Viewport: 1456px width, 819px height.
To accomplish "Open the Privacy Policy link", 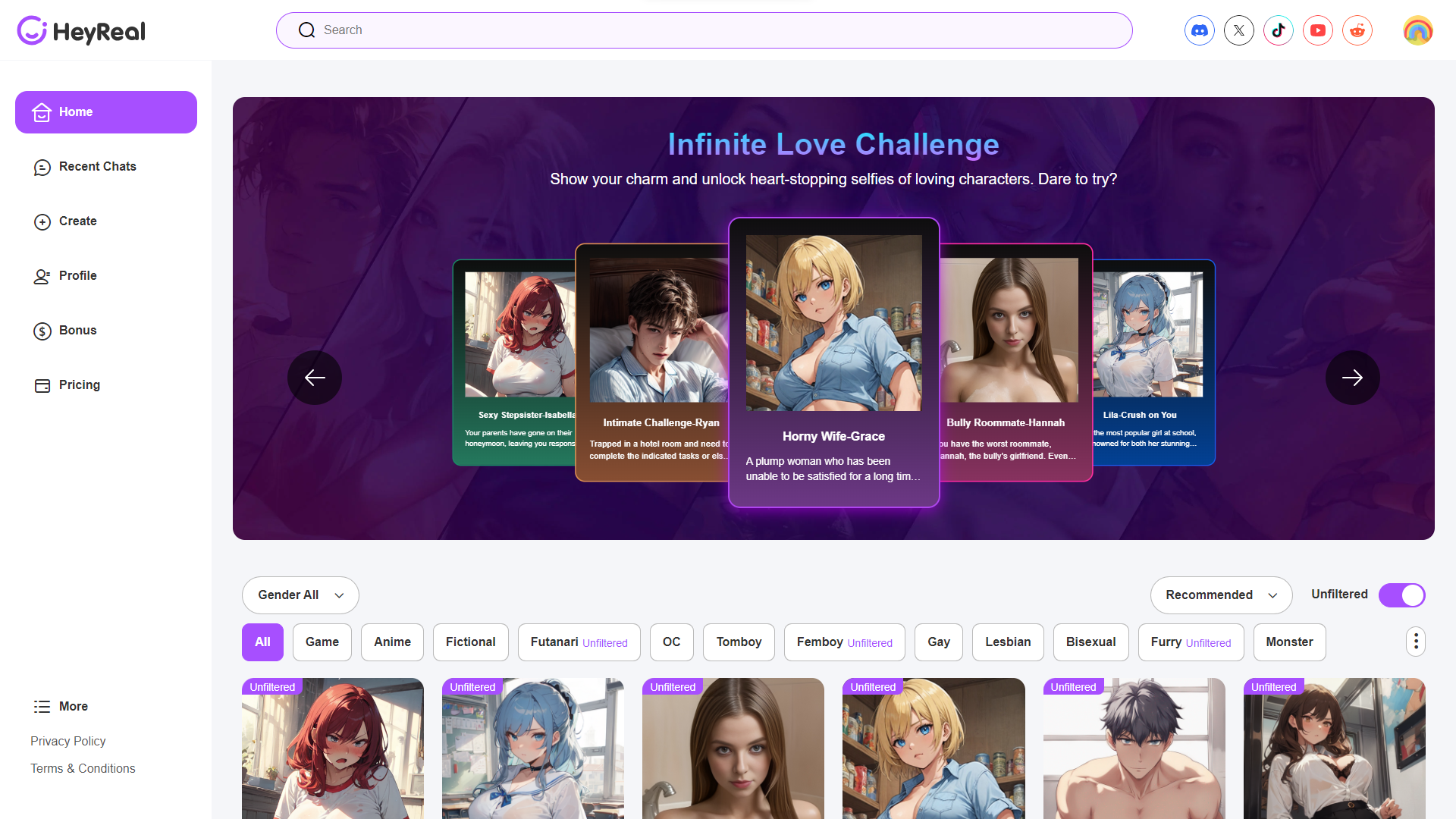I will (x=68, y=742).
